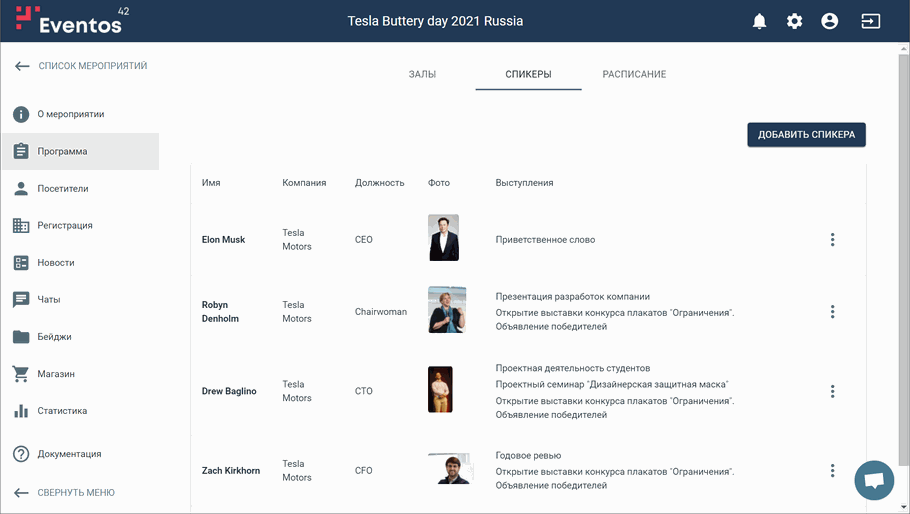Click the Статистика bar chart icon
Viewport: 910px width, 514px height.
[x=21, y=411]
